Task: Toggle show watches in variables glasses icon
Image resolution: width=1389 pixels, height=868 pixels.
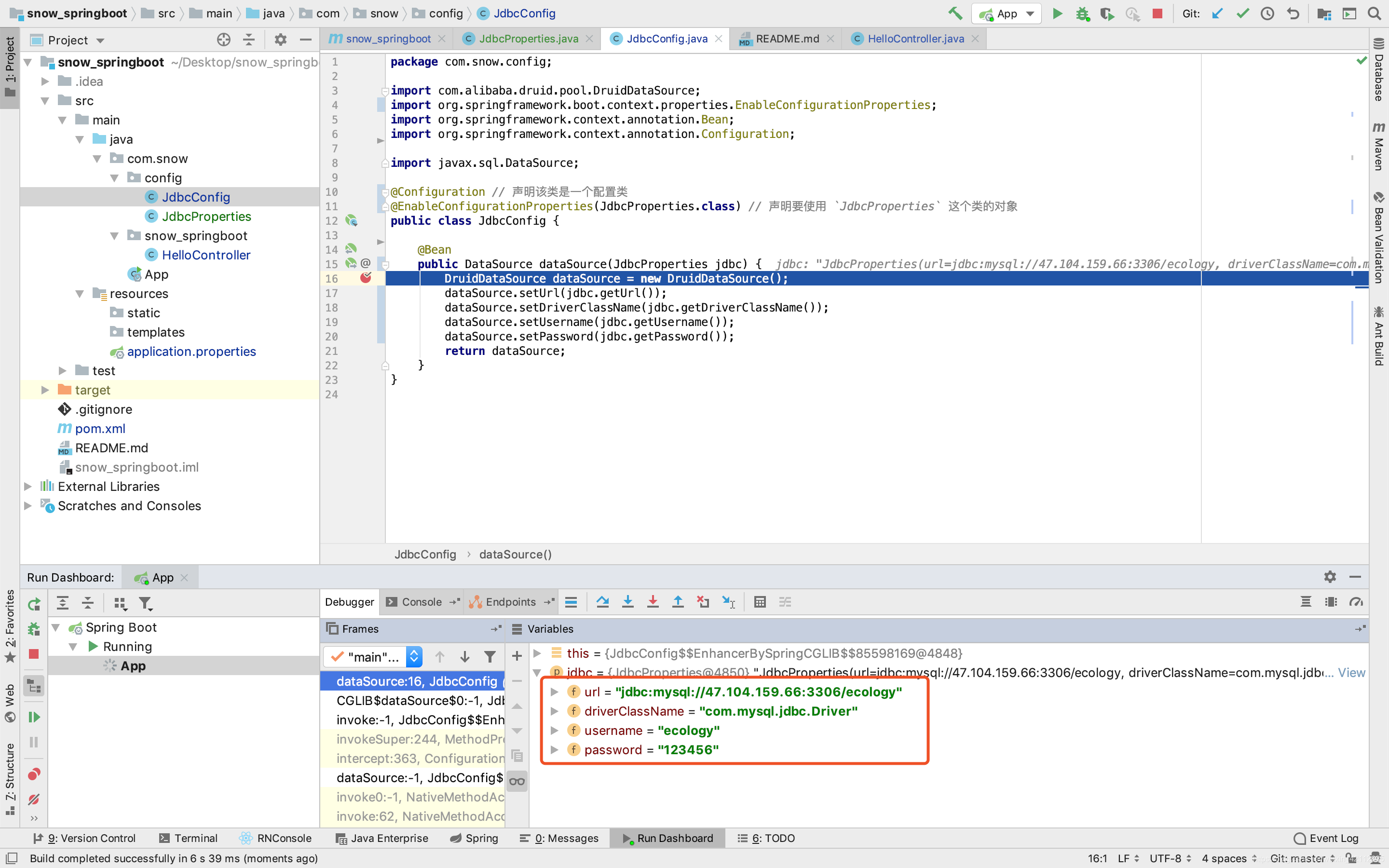Action: click(x=517, y=781)
